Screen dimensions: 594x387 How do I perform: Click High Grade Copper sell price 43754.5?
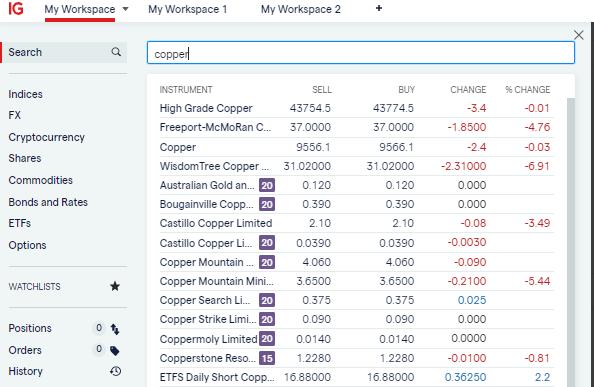point(310,108)
